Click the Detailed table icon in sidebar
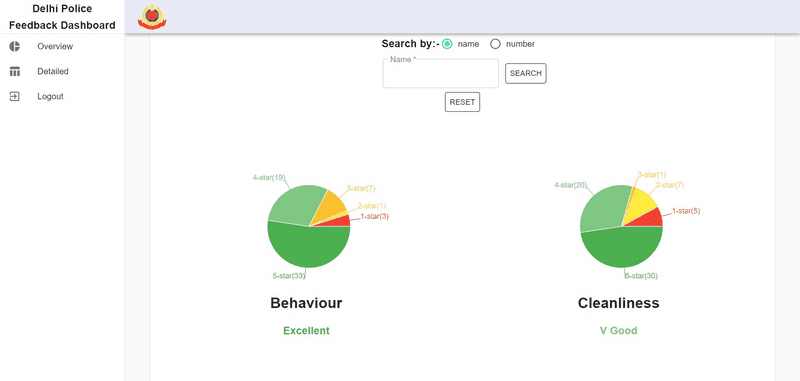This screenshot has width=800, height=381. coord(14,71)
